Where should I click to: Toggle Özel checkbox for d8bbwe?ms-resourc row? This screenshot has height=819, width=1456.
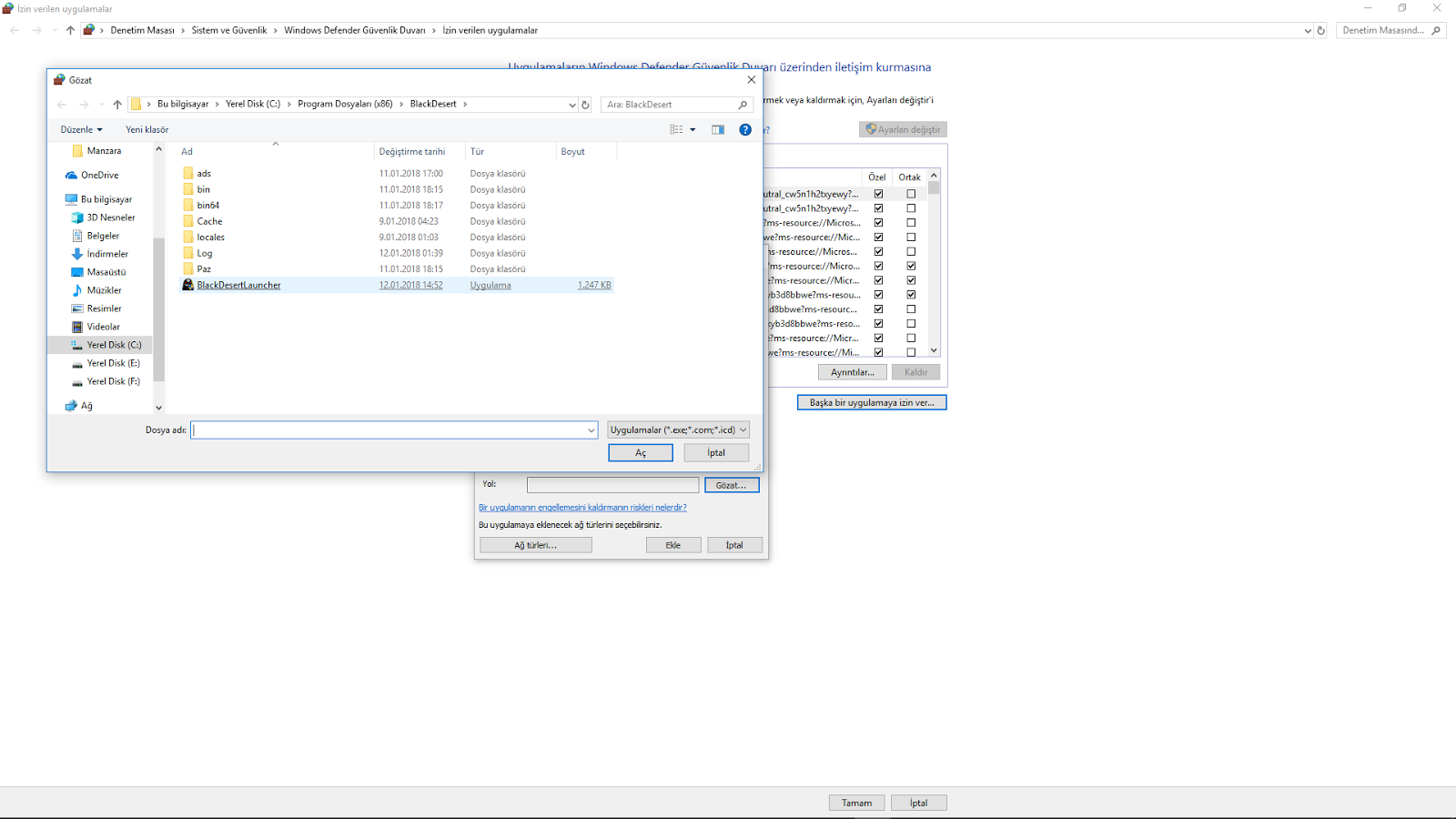pyautogui.click(x=879, y=309)
